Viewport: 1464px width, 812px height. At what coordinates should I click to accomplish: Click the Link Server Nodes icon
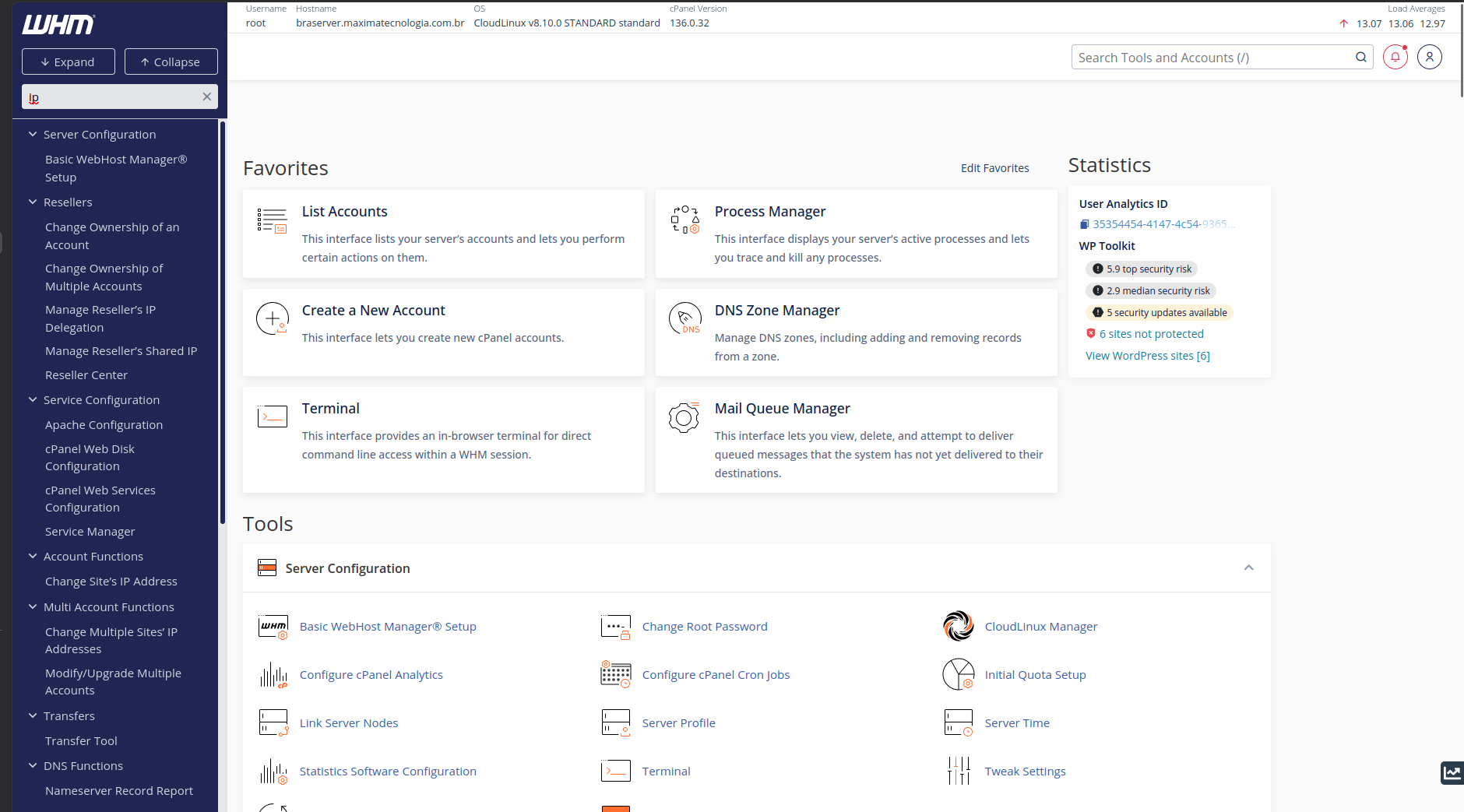click(273, 723)
